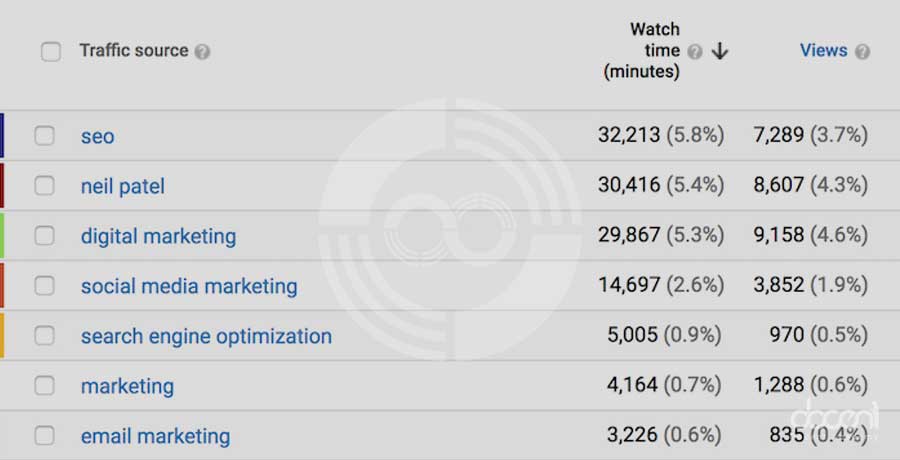The height and width of the screenshot is (460, 900).
Task: Toggle the select-all header checkbox
Action: 51,52
